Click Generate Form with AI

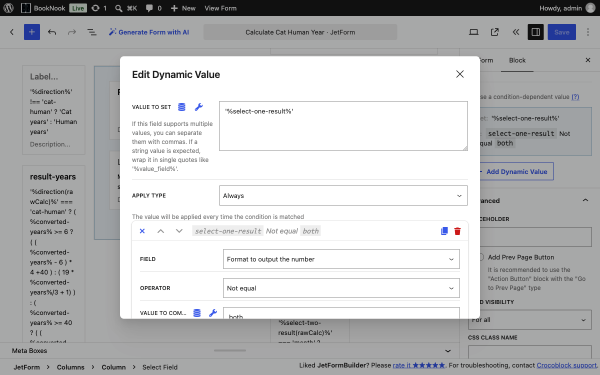(x=149, y=32)
